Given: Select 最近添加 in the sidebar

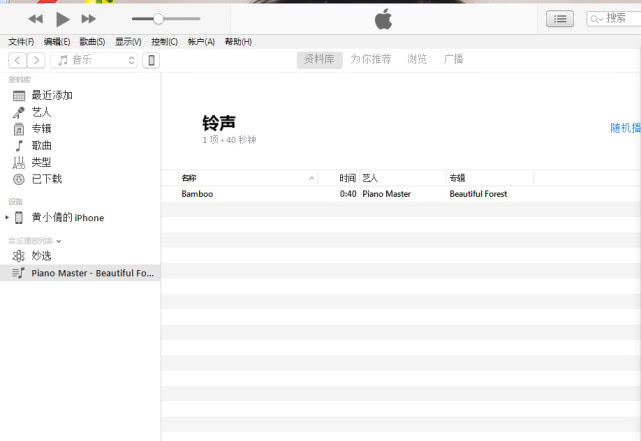Looking at the screenshot, I should pos(52,96).
